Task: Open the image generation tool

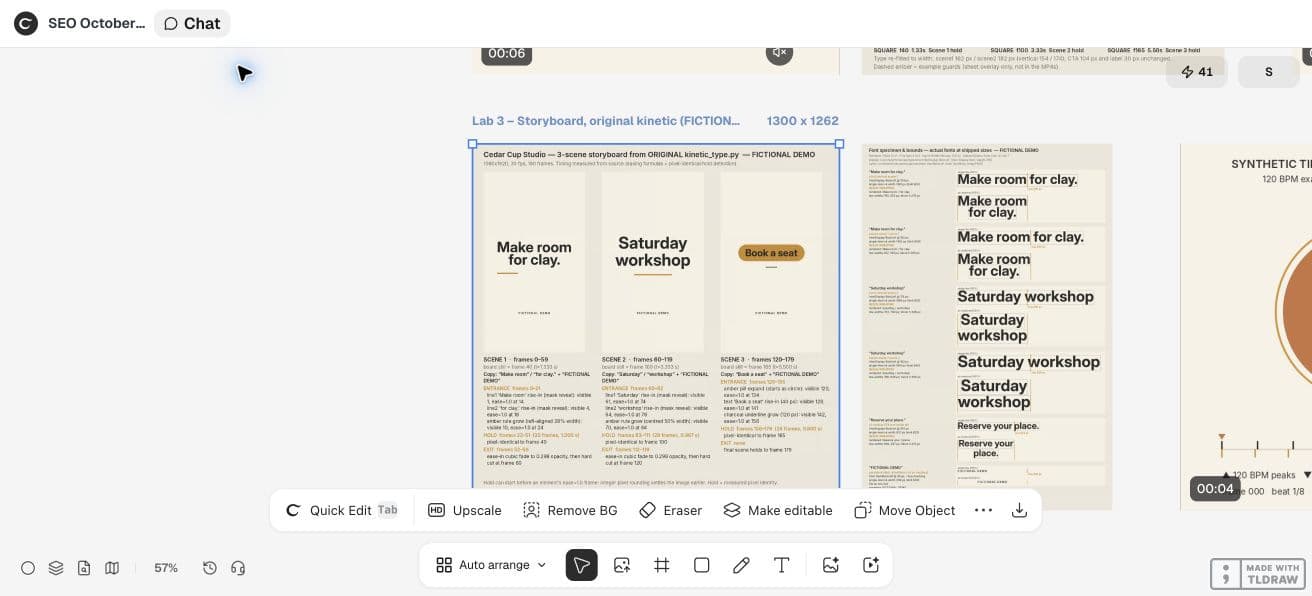Action: point(830,565)
